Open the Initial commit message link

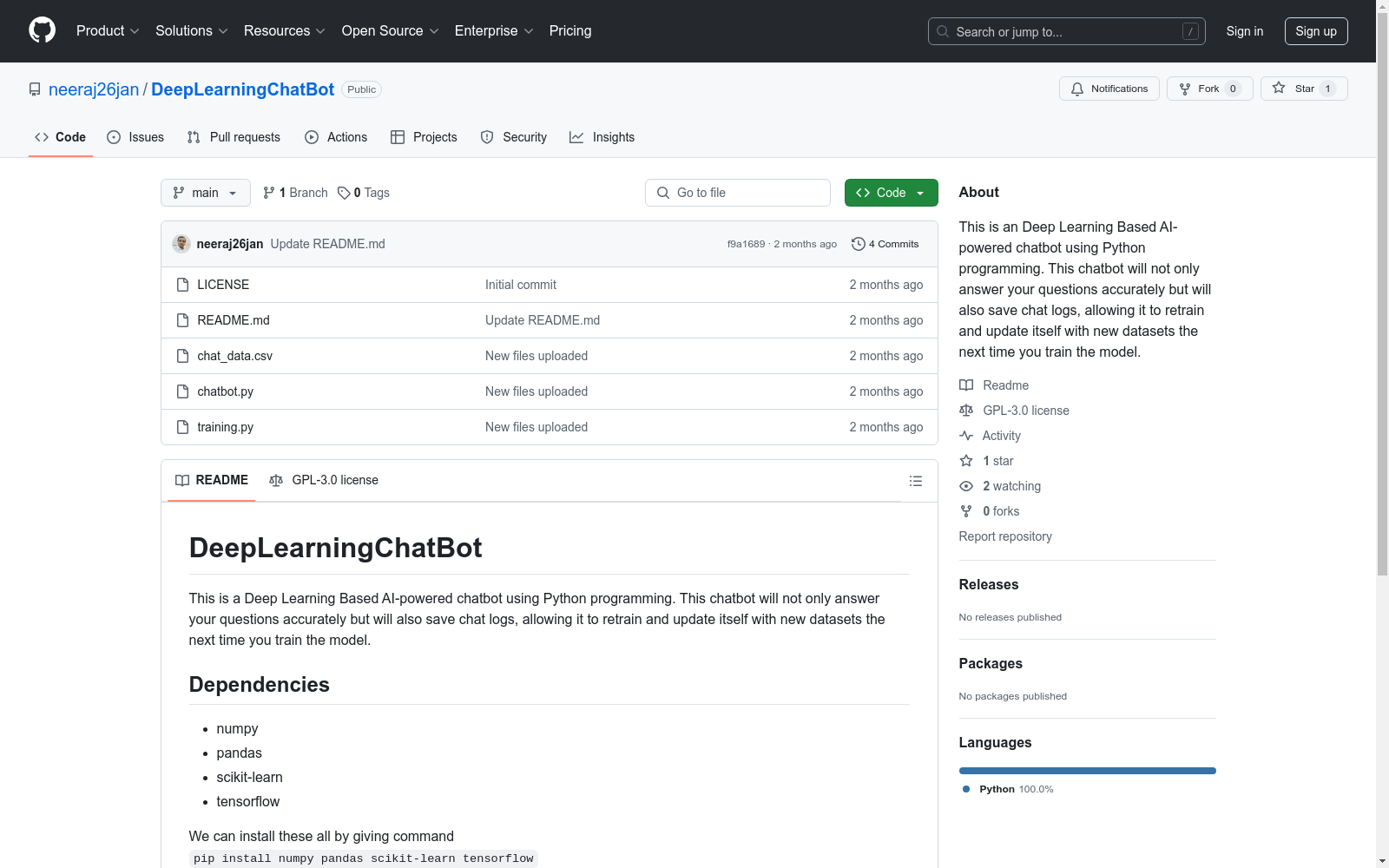click(x=521, y=285)
